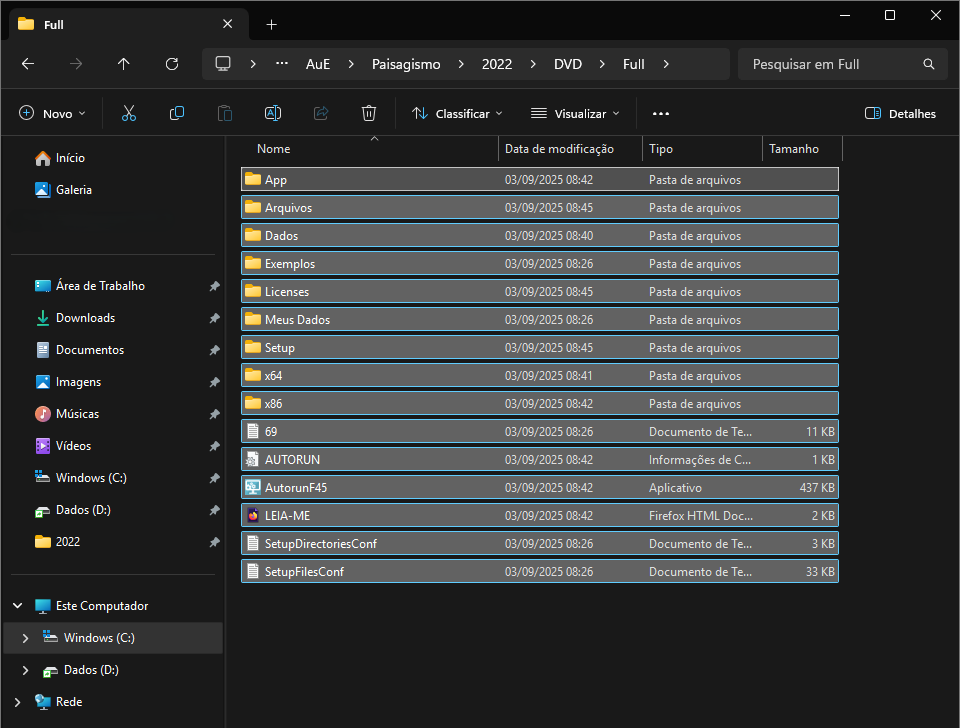This screenshot has height=728, width=960.
Task: Click the Rename icon in toolbar
Action: [x=273, y=114]
